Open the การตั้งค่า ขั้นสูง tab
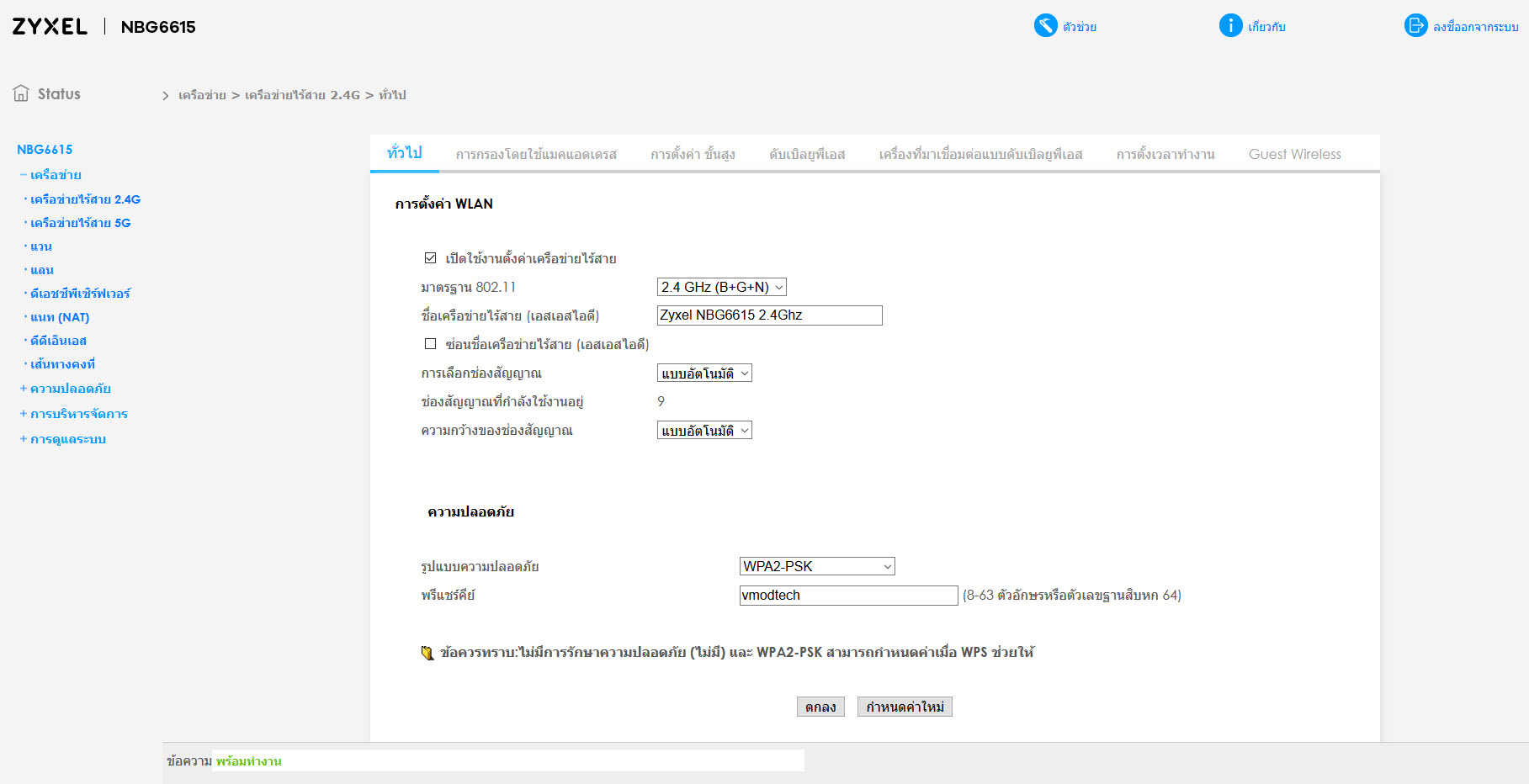 pyautogui.click(x=693, y=155)
